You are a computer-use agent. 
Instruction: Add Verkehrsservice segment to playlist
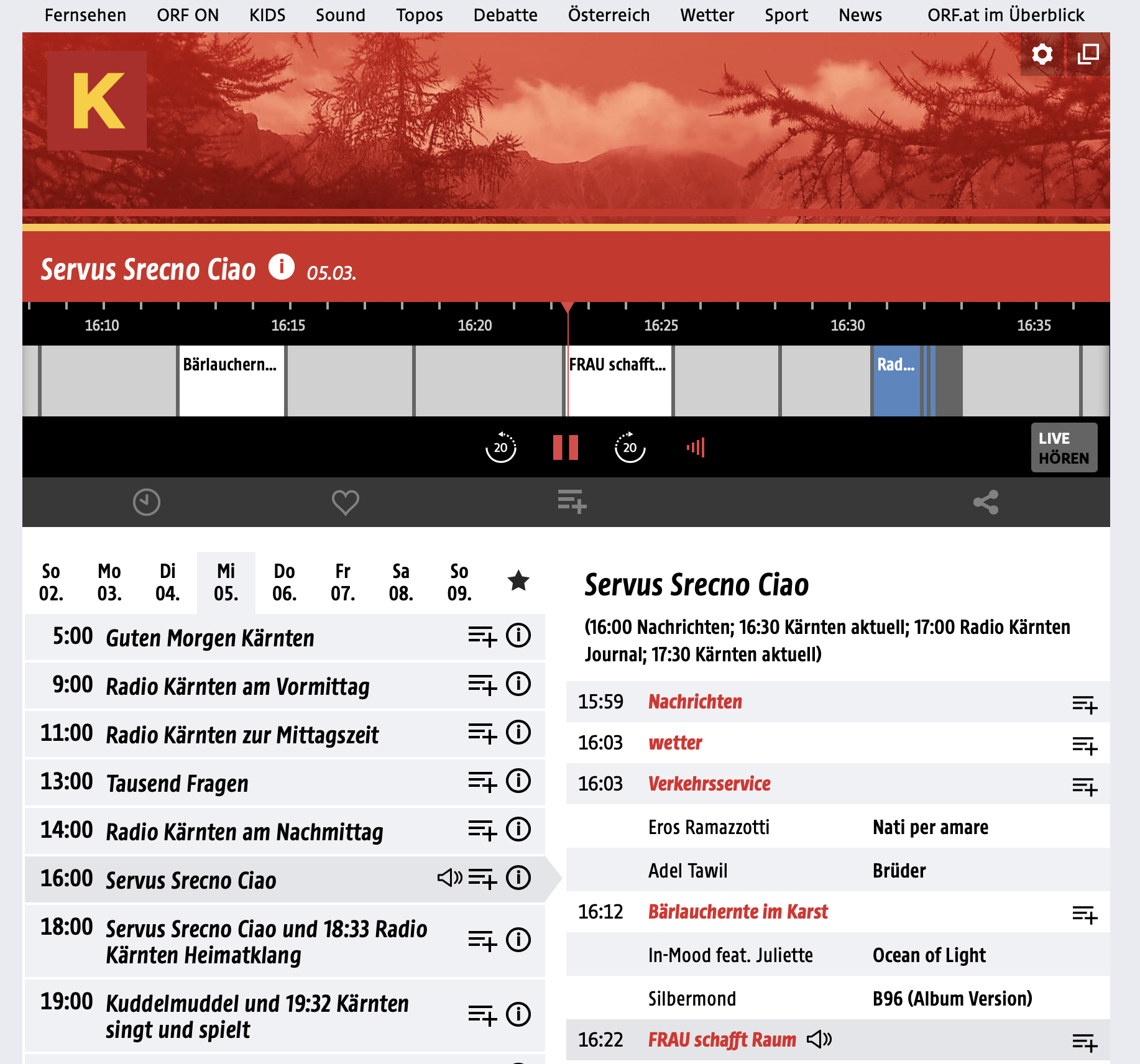[1085, 786]
